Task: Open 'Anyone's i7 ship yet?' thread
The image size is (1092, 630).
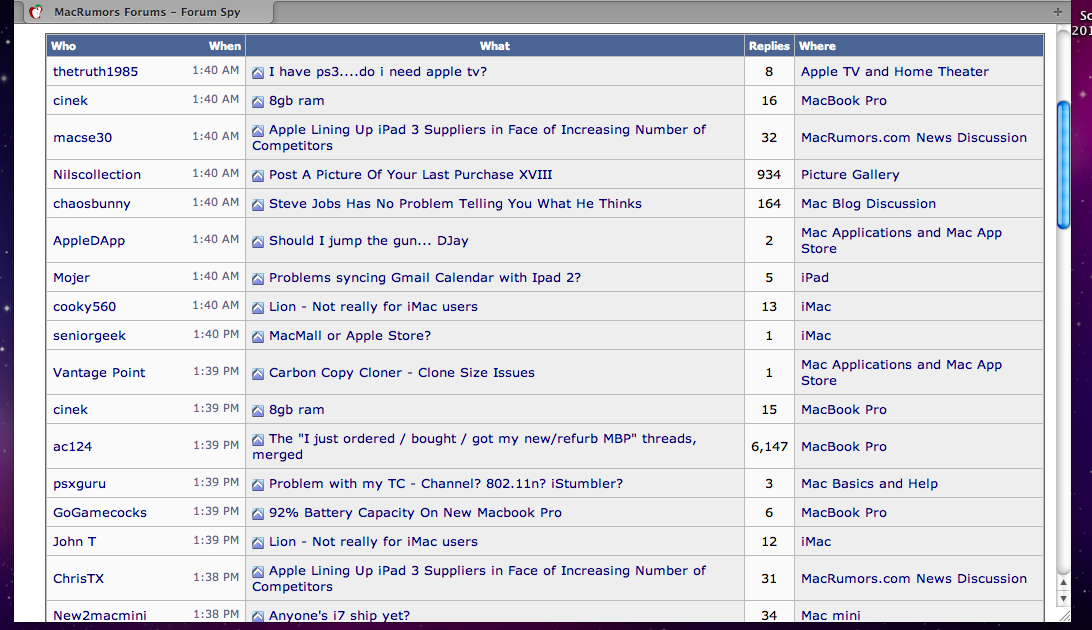Action: tap(339, 615)
